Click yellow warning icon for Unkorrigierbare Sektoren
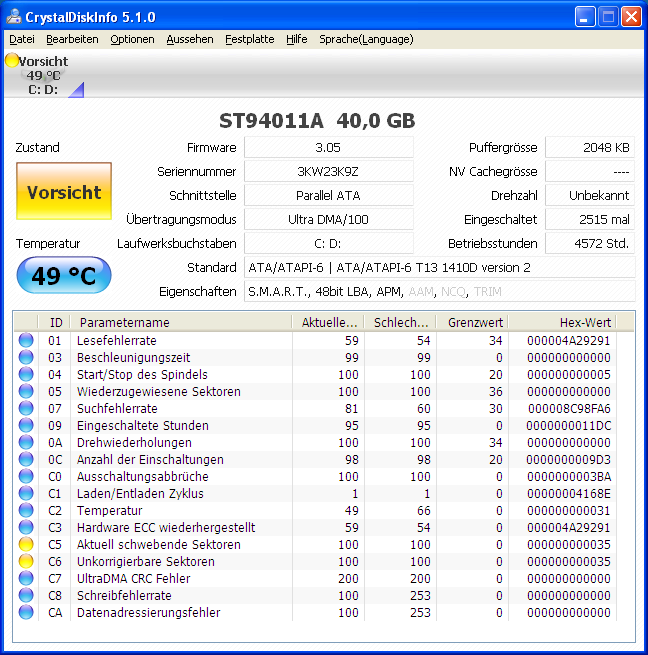Image resolution: width=648 pixels, height=655 pixels. click(26, 561)
